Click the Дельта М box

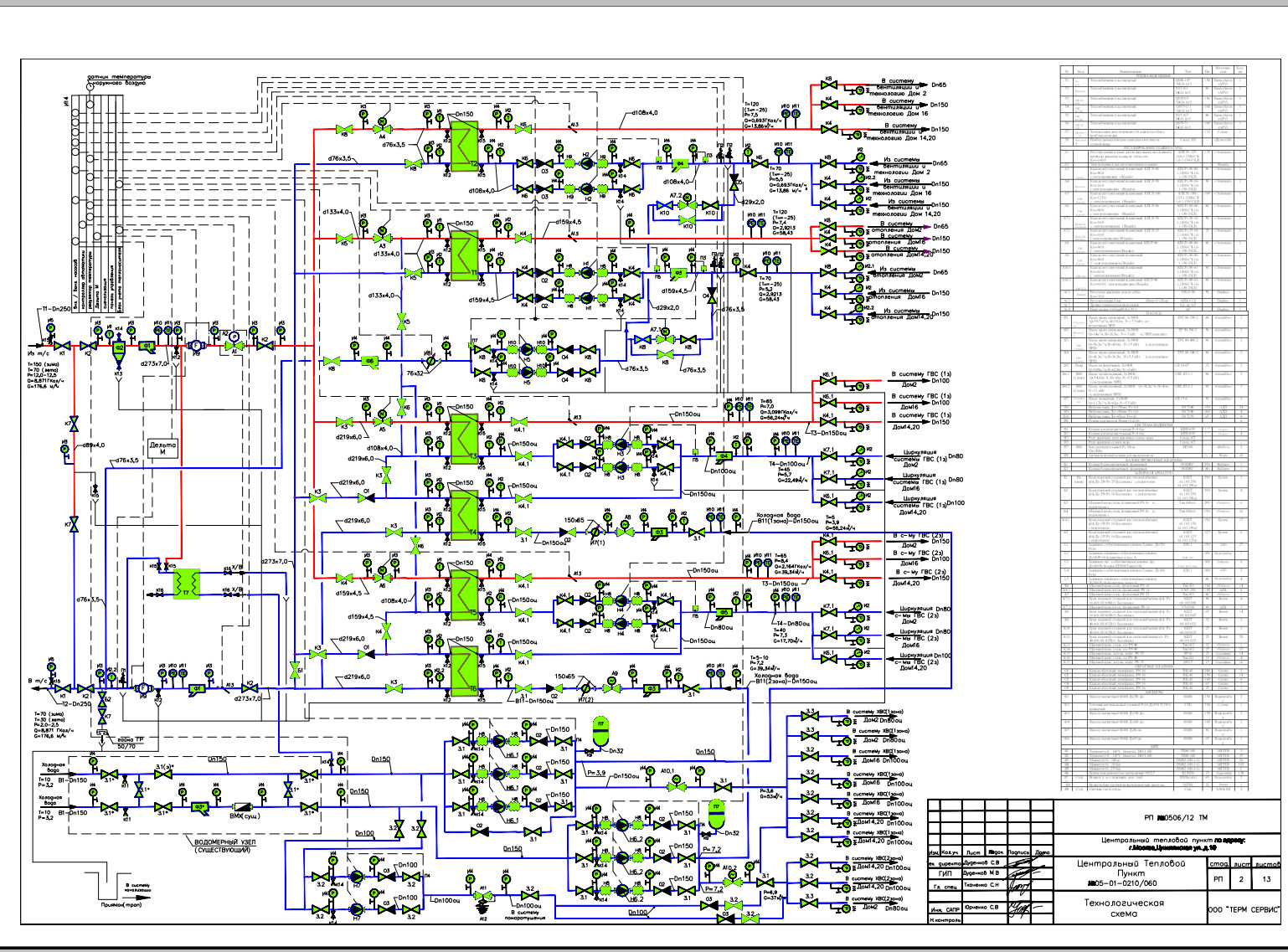tap(162, 448)
